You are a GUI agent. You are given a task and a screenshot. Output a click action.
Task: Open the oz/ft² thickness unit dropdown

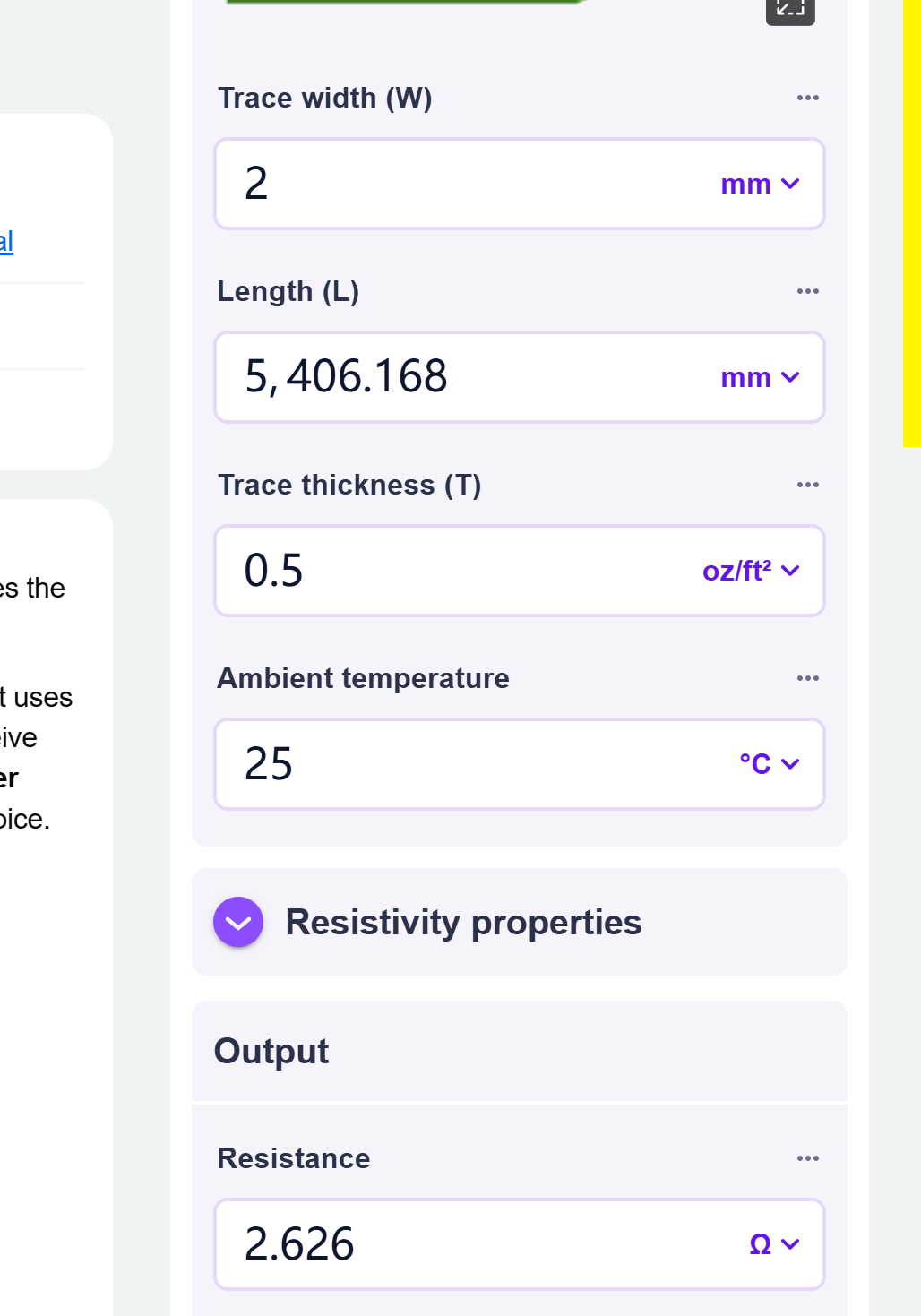pos(750,572)
